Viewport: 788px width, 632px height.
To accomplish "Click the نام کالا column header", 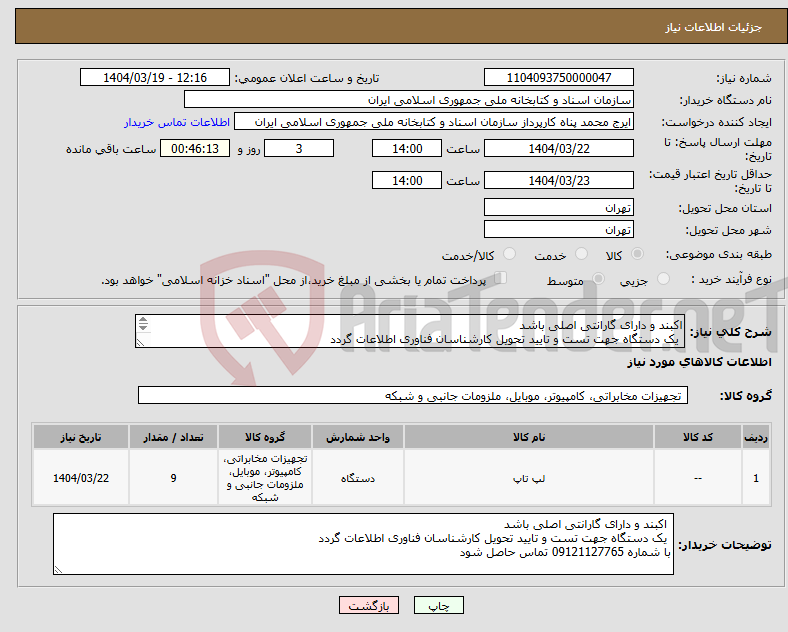I will (529, 437).
